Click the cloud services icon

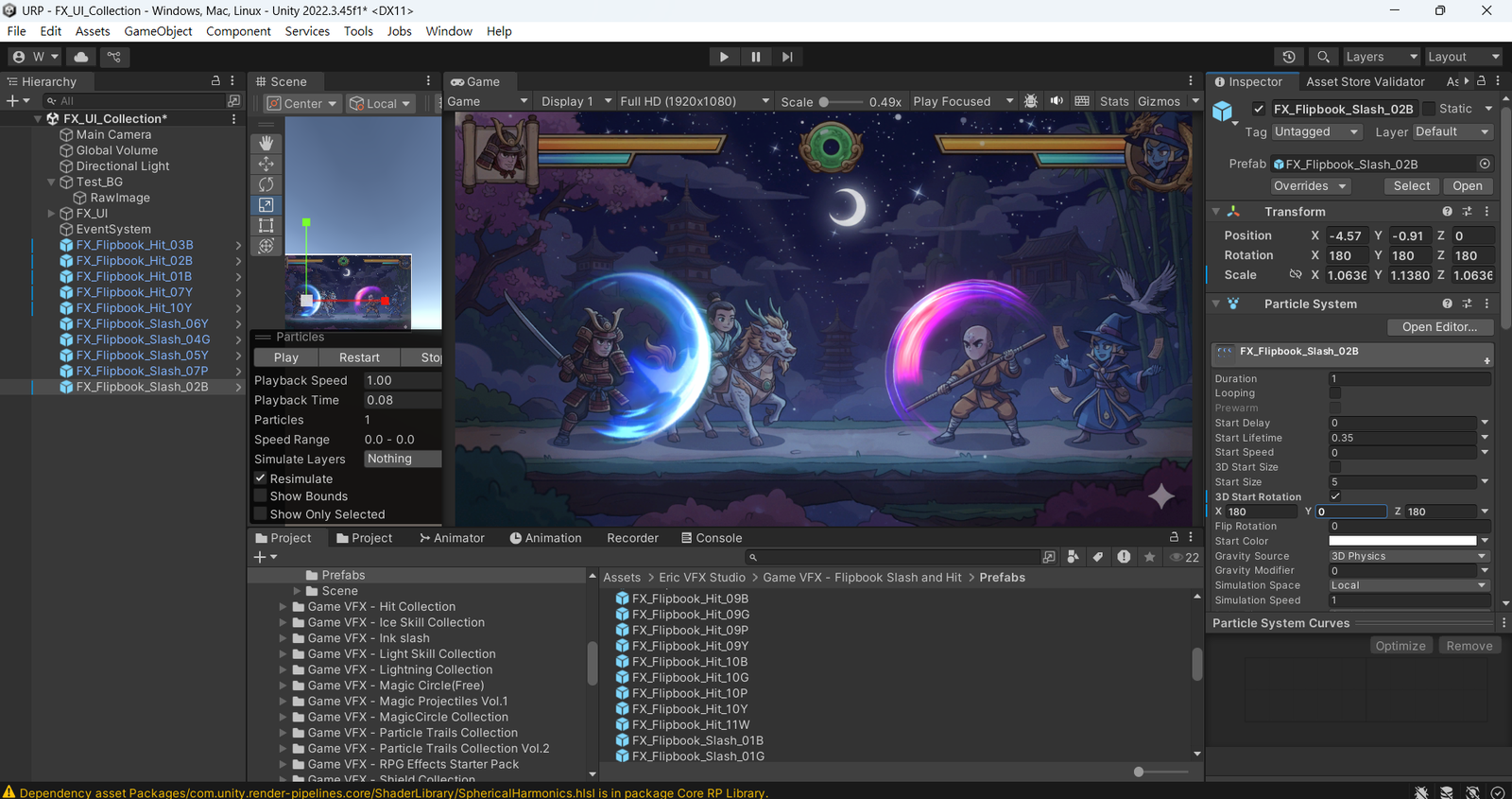click(81, 57)
